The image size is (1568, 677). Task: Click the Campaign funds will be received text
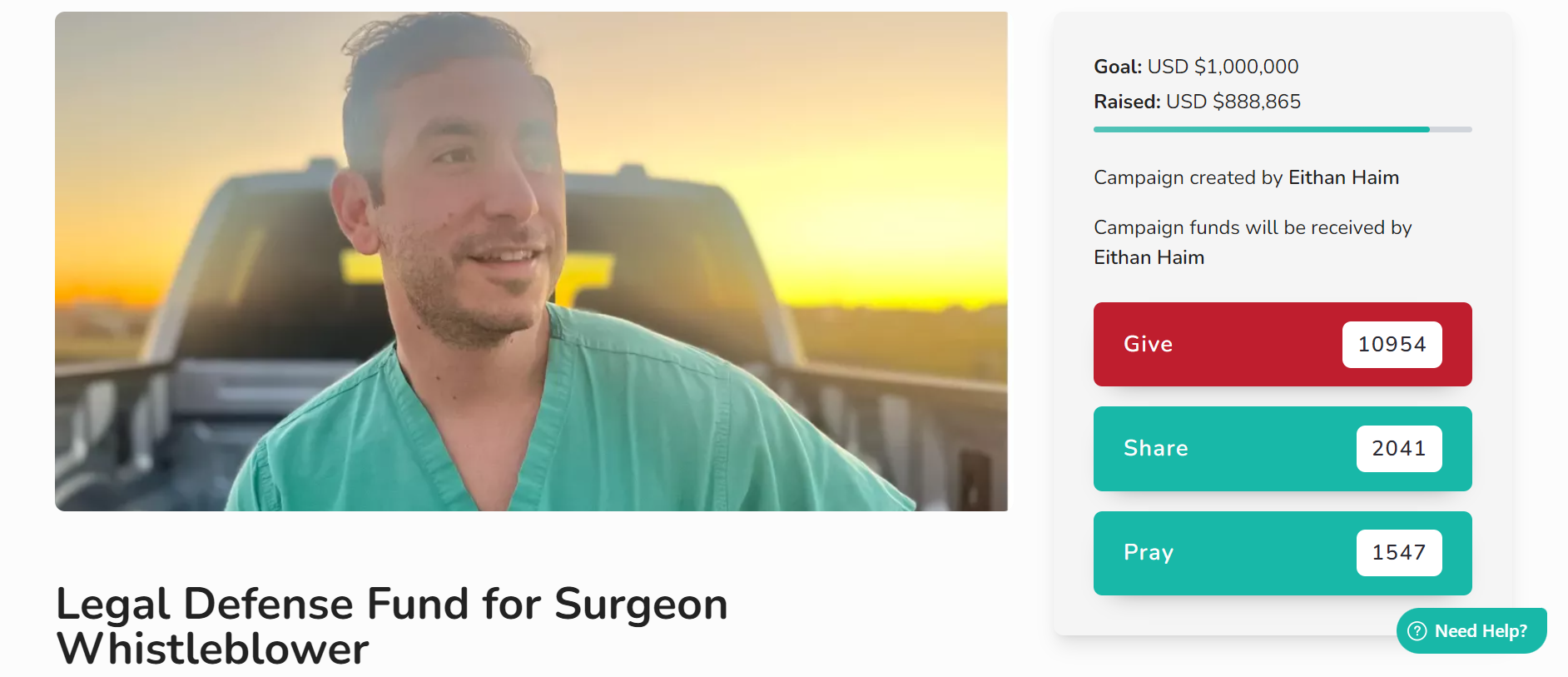pyautogui.click(x=1252, y=227)
